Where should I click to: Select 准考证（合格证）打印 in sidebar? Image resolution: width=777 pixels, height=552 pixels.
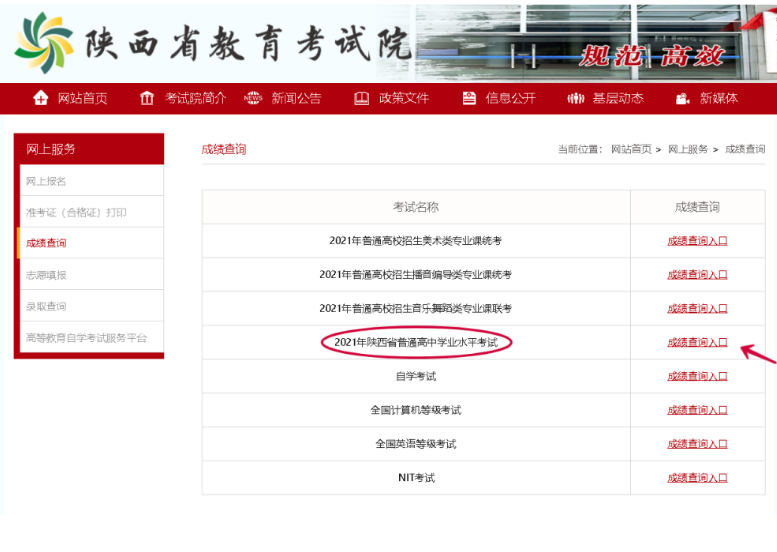[76, 212]
